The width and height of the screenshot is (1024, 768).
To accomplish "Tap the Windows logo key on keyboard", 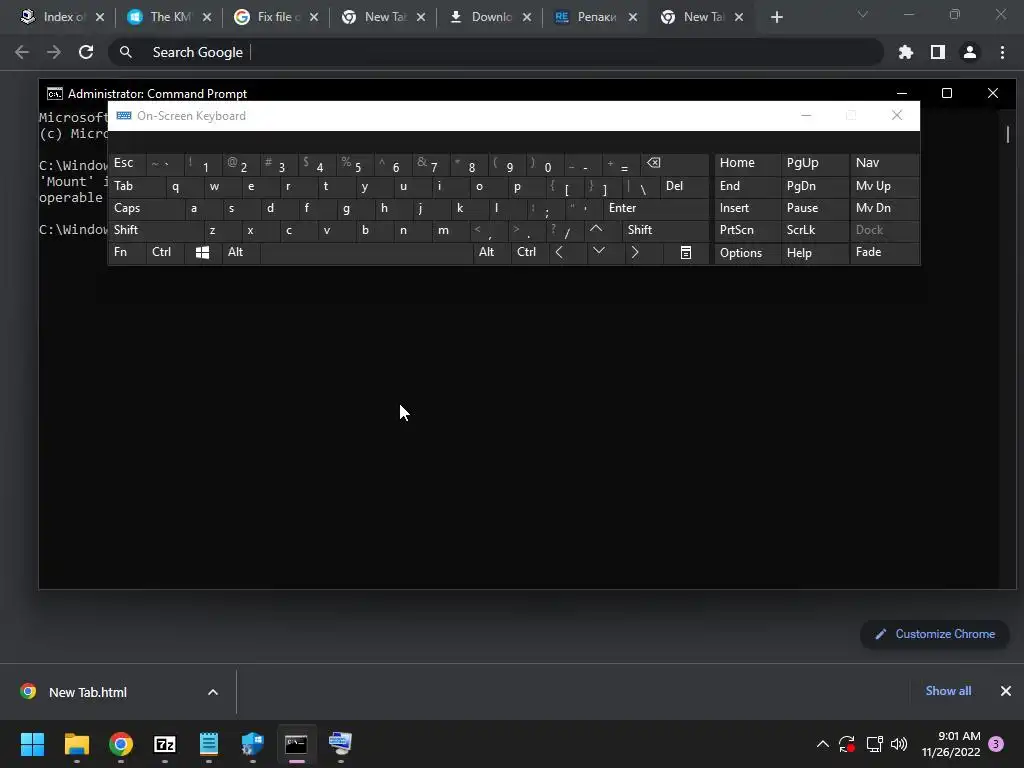I will (x=202, y=253).
